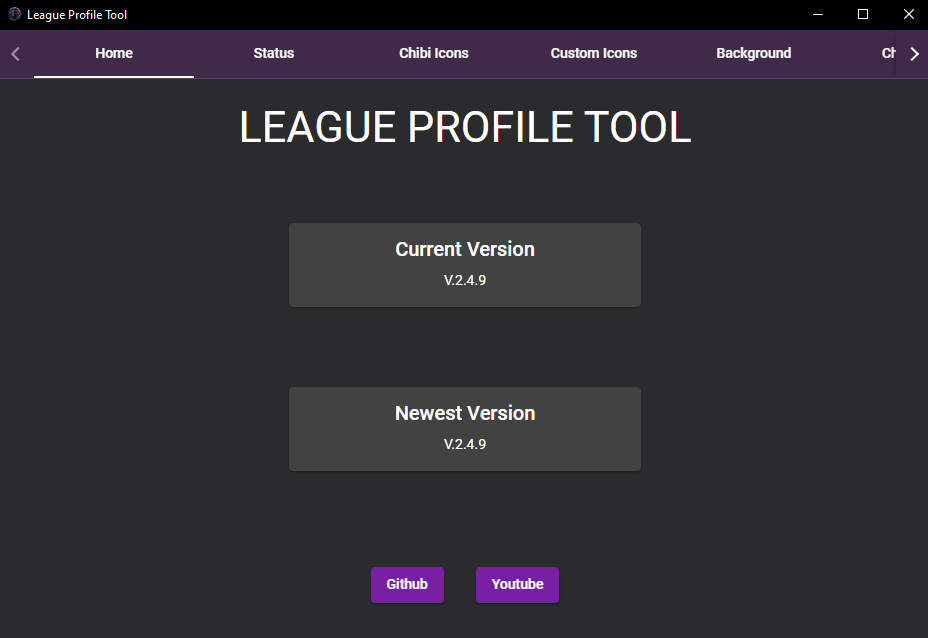Click the left navigation arrow chevron
This screenshot has width=928, height=638.
coord(13,54)
